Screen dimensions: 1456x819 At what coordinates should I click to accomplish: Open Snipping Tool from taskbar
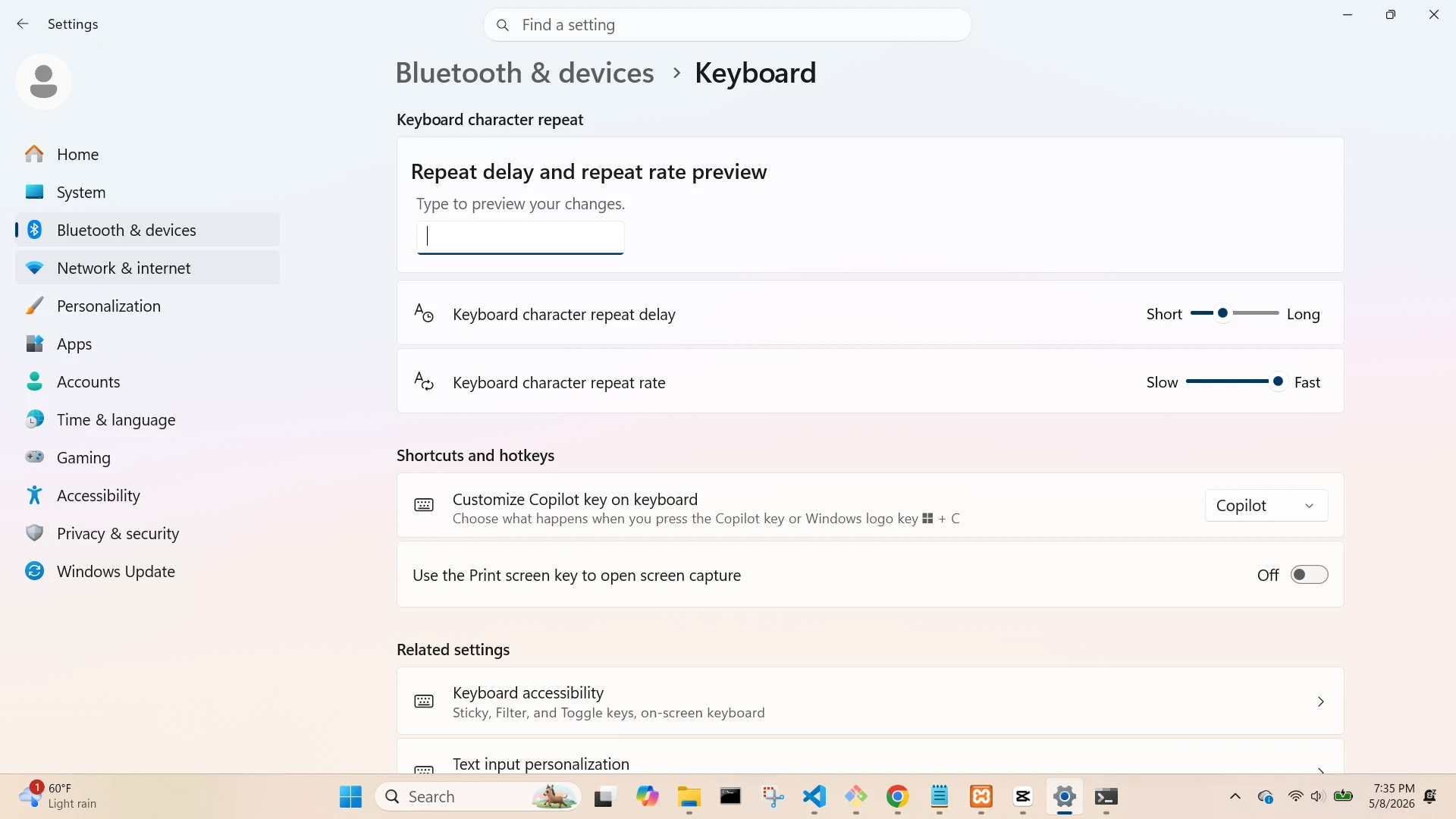pyautogui.click(x=773, y=796)
